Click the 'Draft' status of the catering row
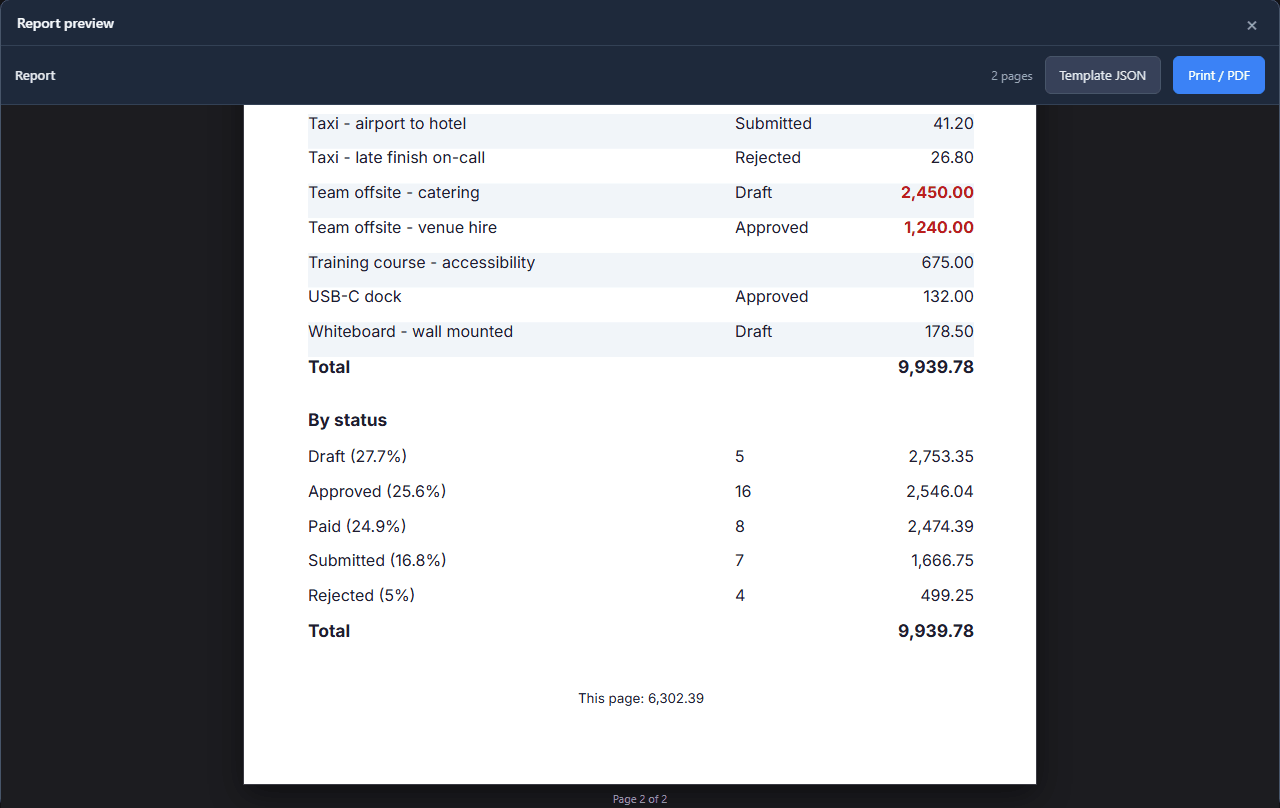Viewport: 1280px width, 808px height. [753, 192]
